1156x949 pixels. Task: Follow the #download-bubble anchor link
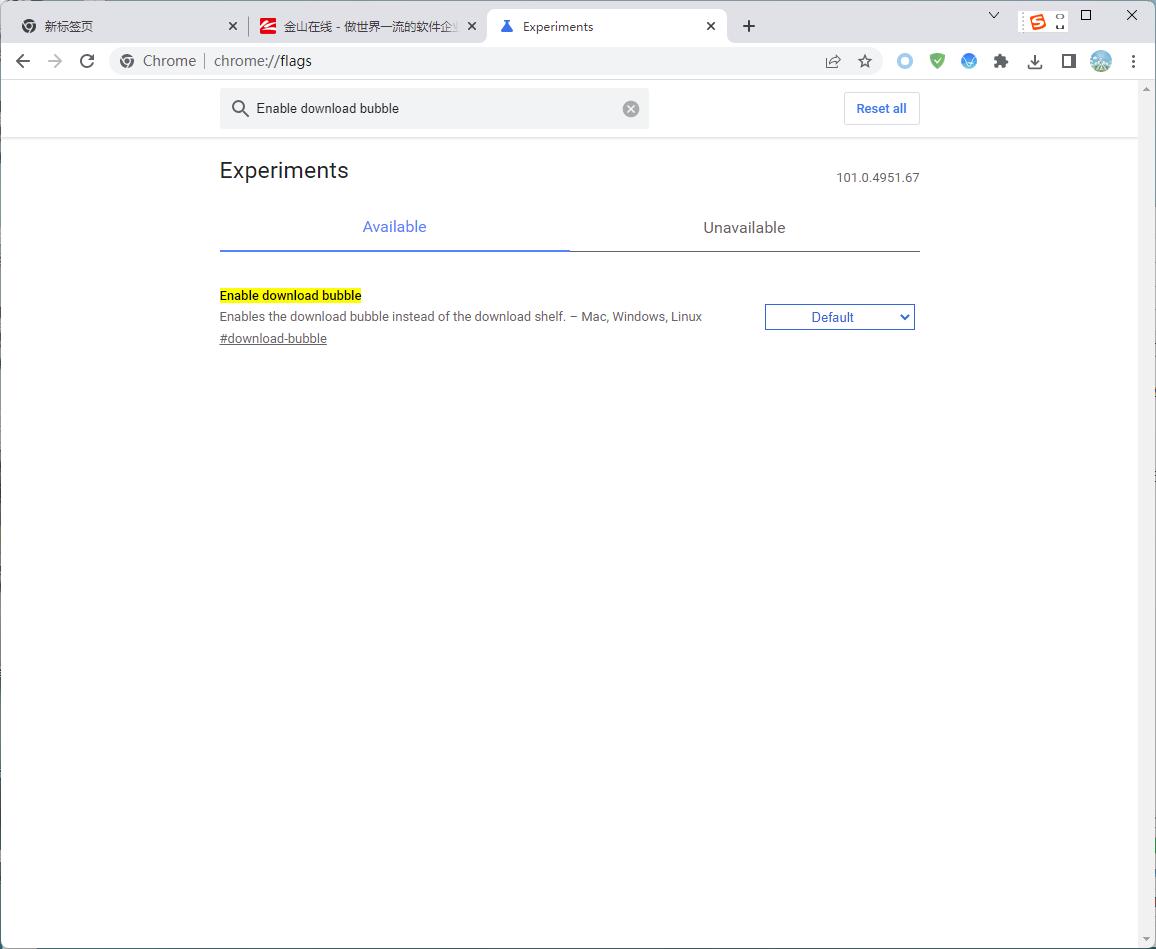273,339
